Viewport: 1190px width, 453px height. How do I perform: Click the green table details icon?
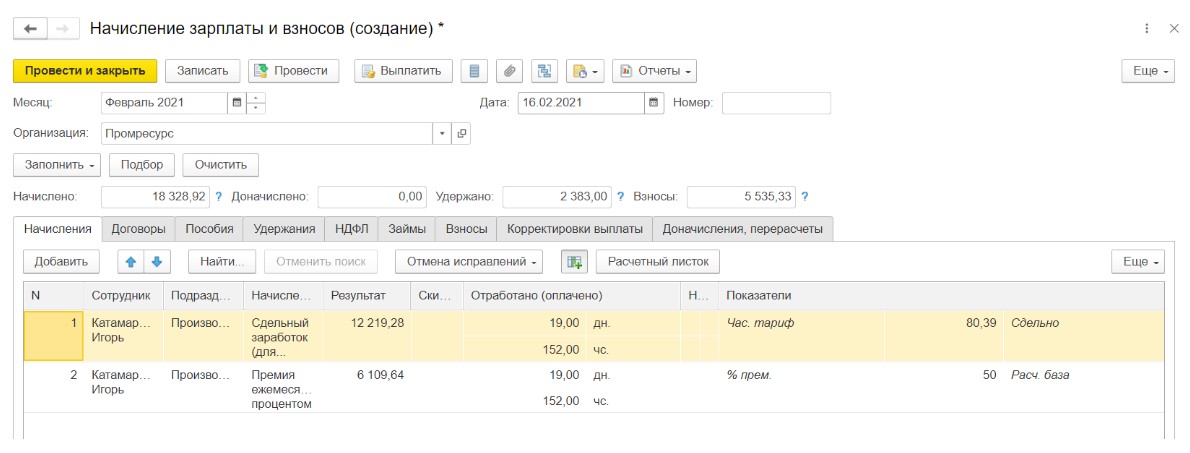tap(574, 261)
